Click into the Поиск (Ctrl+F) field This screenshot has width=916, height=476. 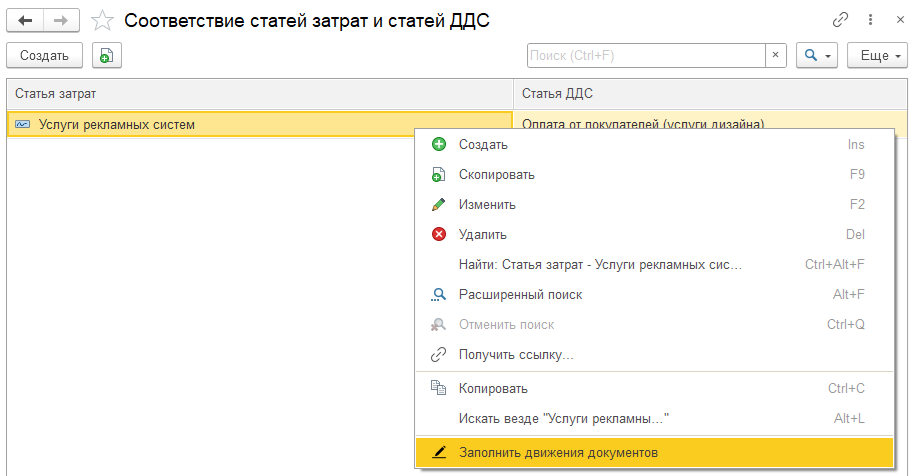(x=646, y=55)
